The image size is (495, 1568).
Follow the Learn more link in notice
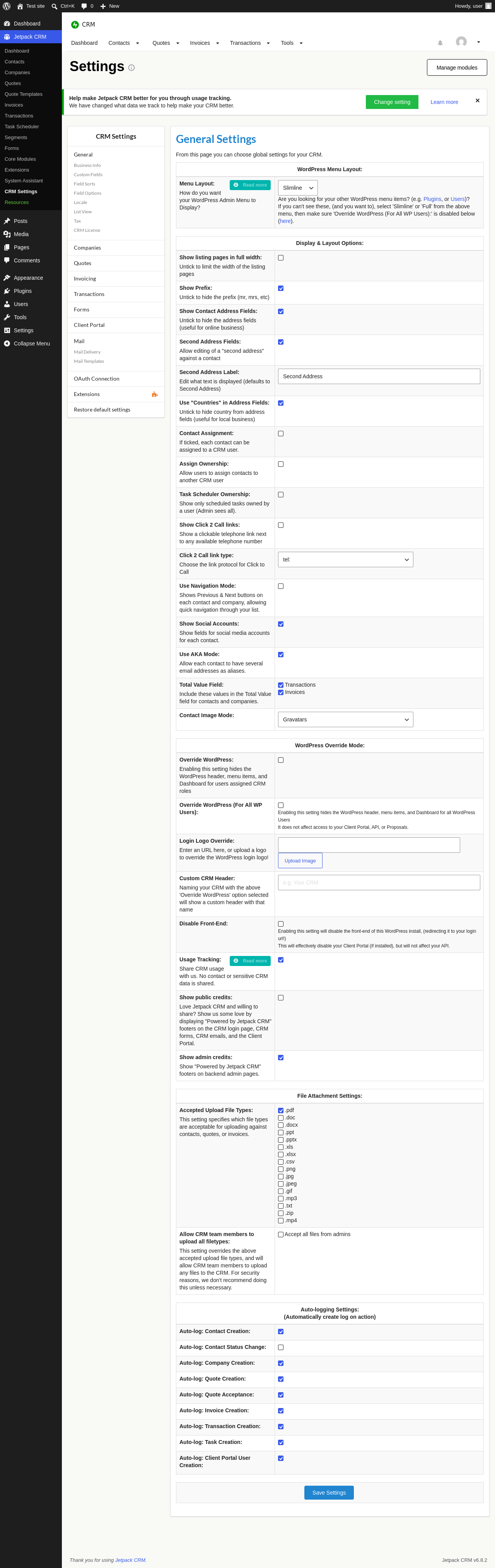pos(444,102)
